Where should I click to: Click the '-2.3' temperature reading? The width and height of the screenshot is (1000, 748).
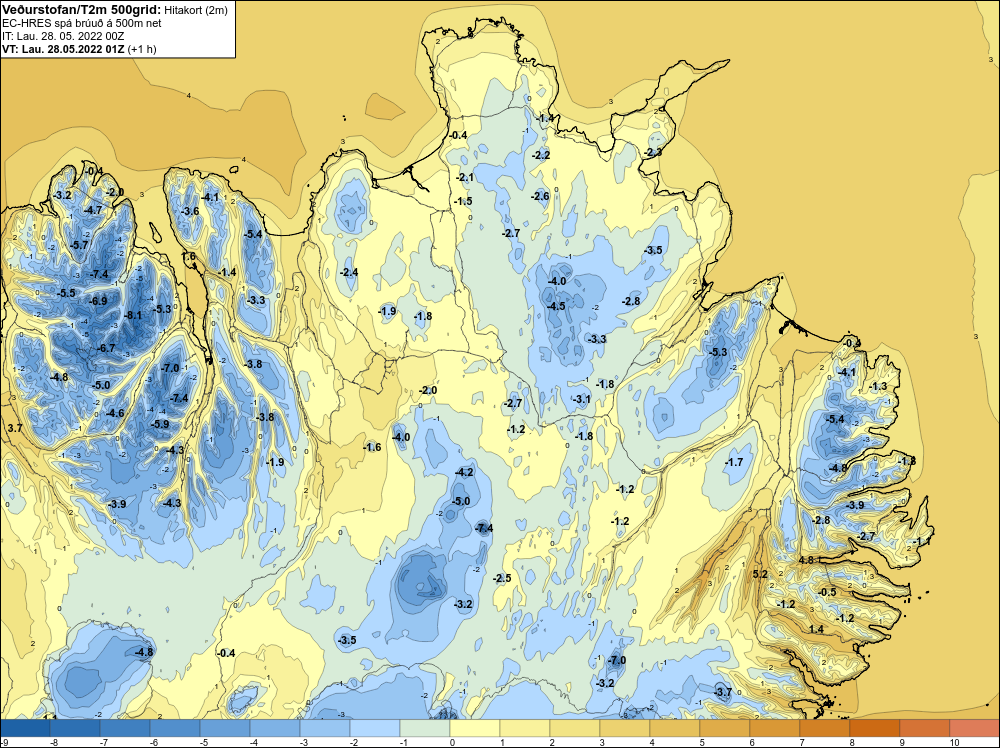653,152
